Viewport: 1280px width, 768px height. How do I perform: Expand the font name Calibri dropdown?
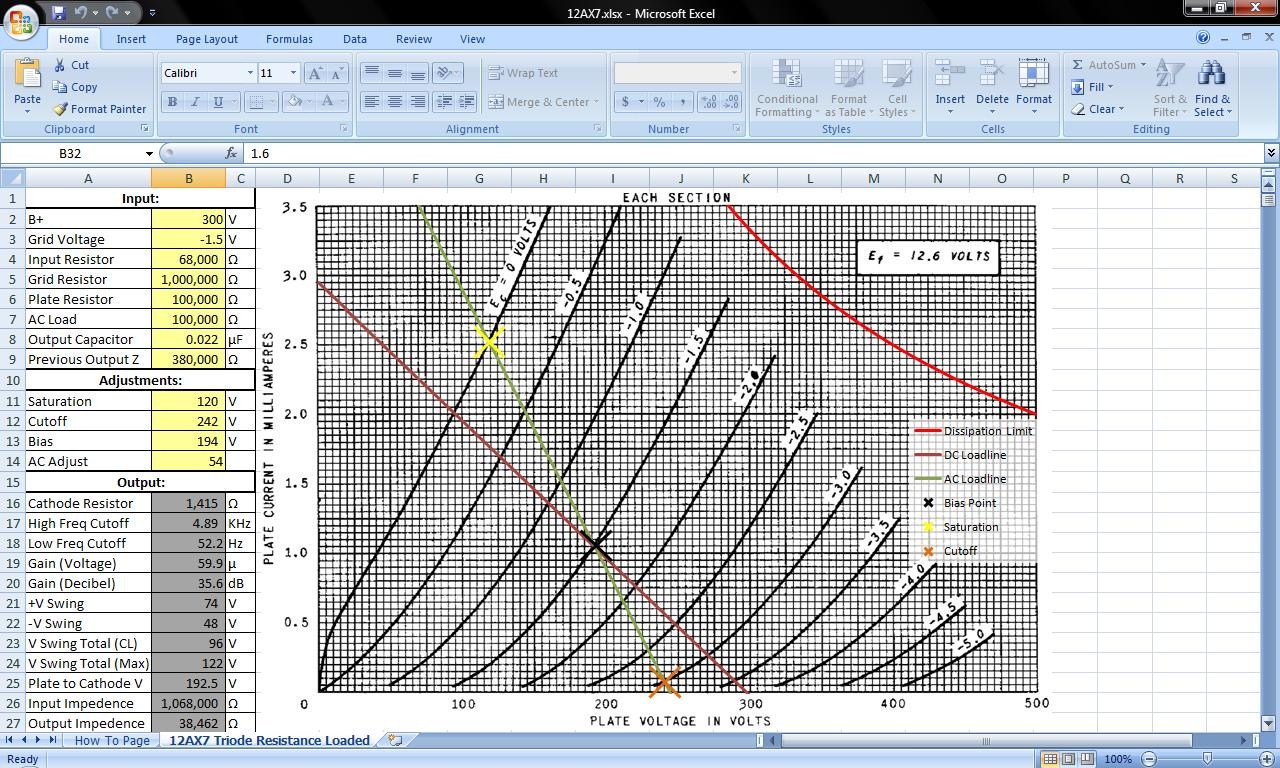[250, 73]
